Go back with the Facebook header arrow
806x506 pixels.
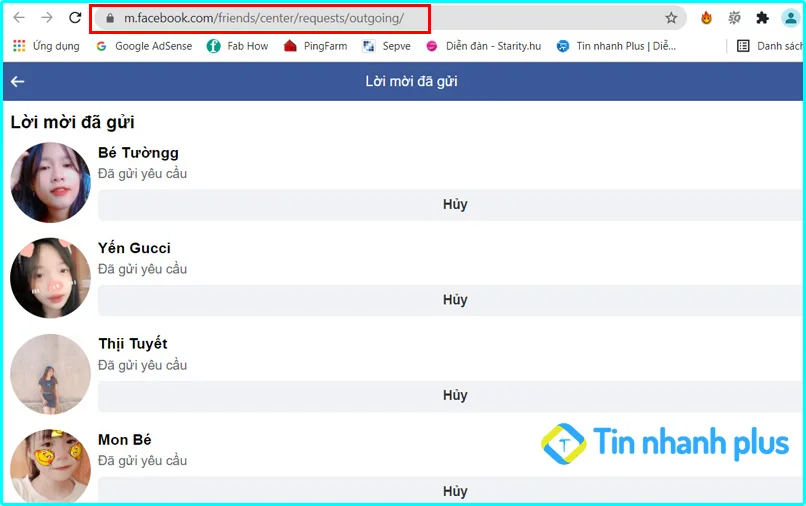click(17, 81)
